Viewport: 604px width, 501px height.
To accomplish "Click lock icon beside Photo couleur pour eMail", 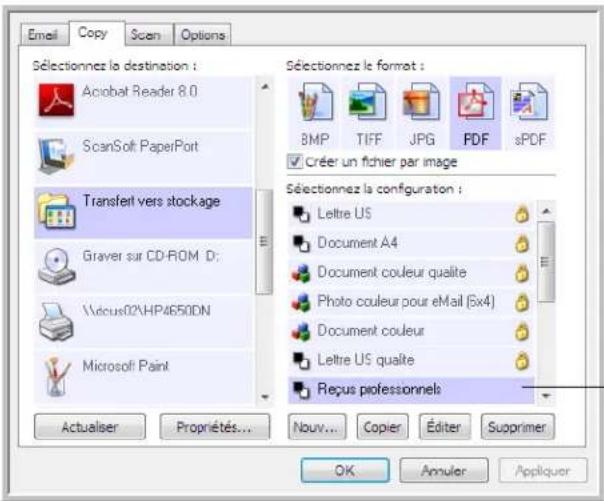I will coord(522,302).
